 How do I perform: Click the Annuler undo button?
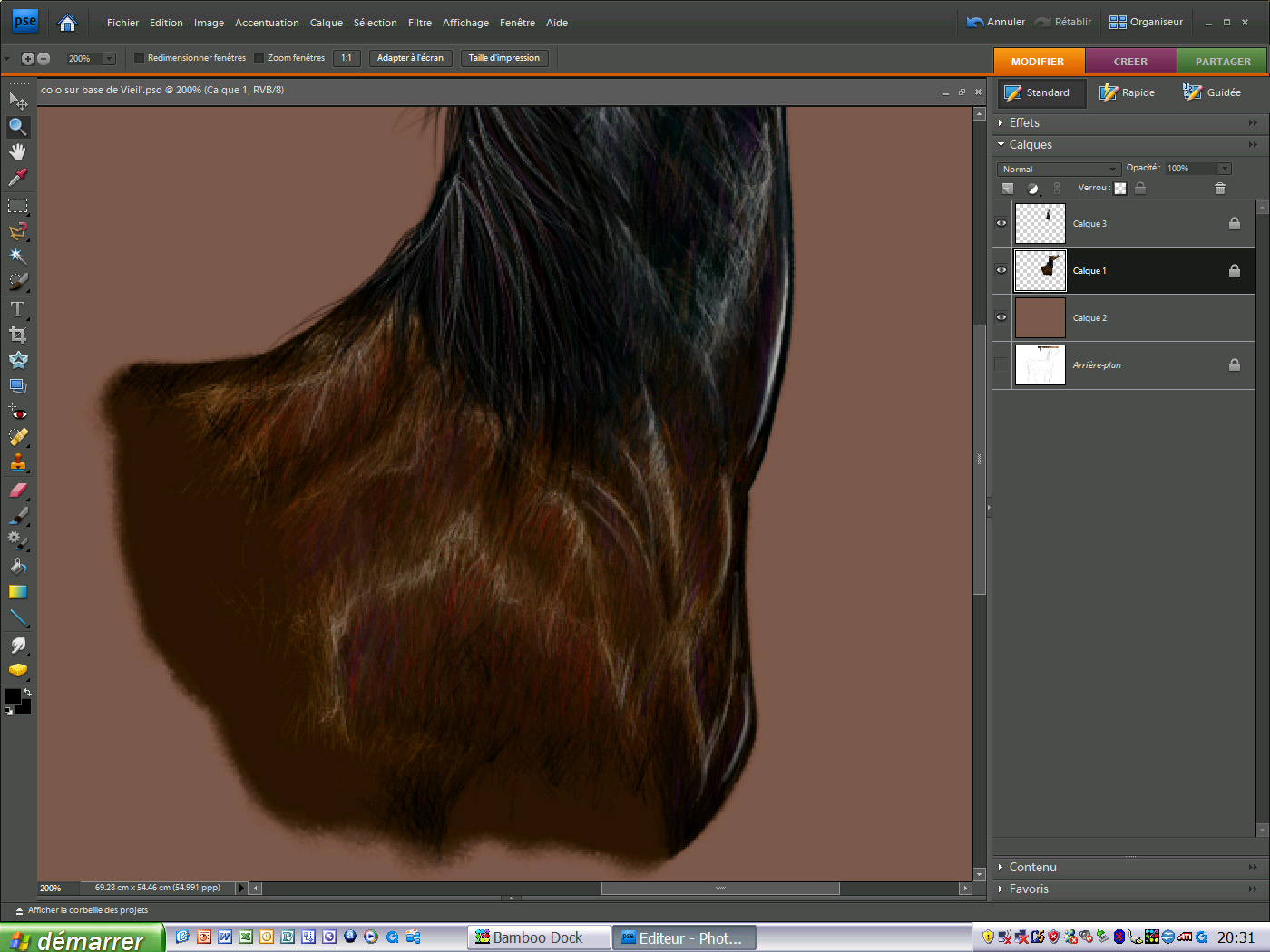[x=996, y=22]
